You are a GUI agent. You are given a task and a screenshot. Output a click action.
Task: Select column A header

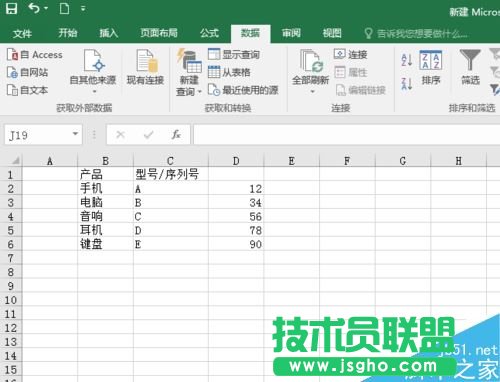pos(50,161)
